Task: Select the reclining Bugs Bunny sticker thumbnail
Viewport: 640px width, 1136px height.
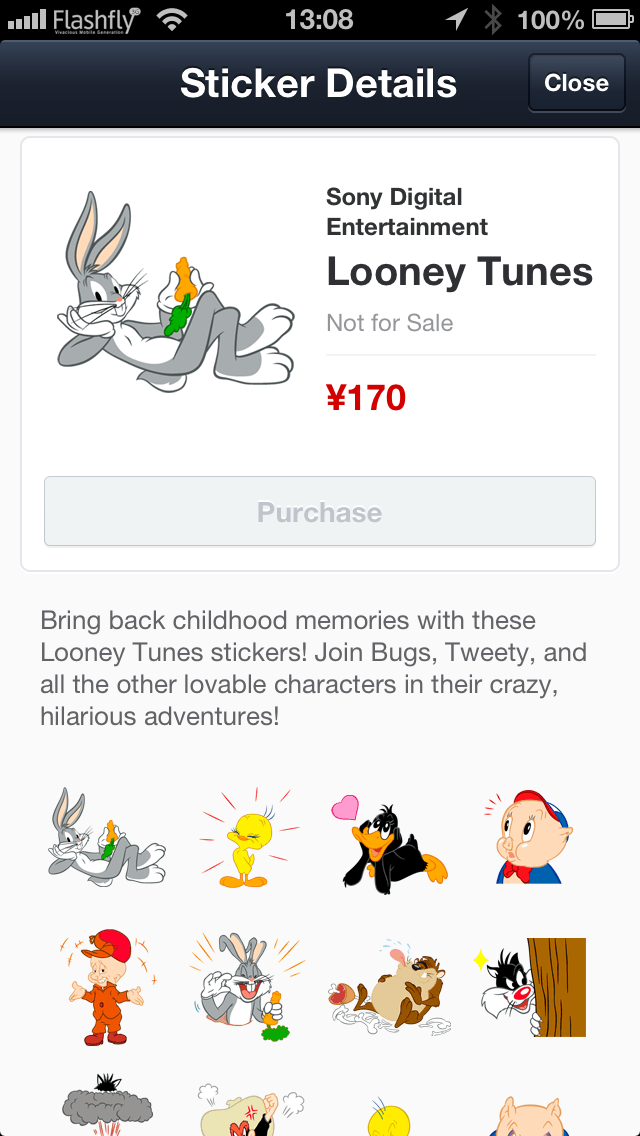Action: (107, 838)
